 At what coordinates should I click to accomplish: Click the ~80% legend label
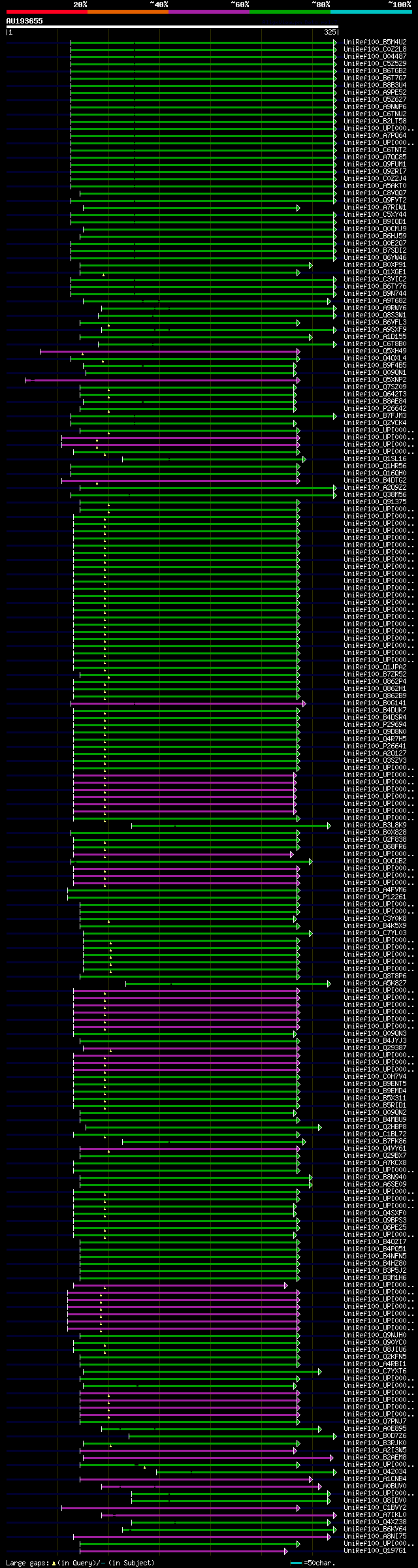point(320,5)
